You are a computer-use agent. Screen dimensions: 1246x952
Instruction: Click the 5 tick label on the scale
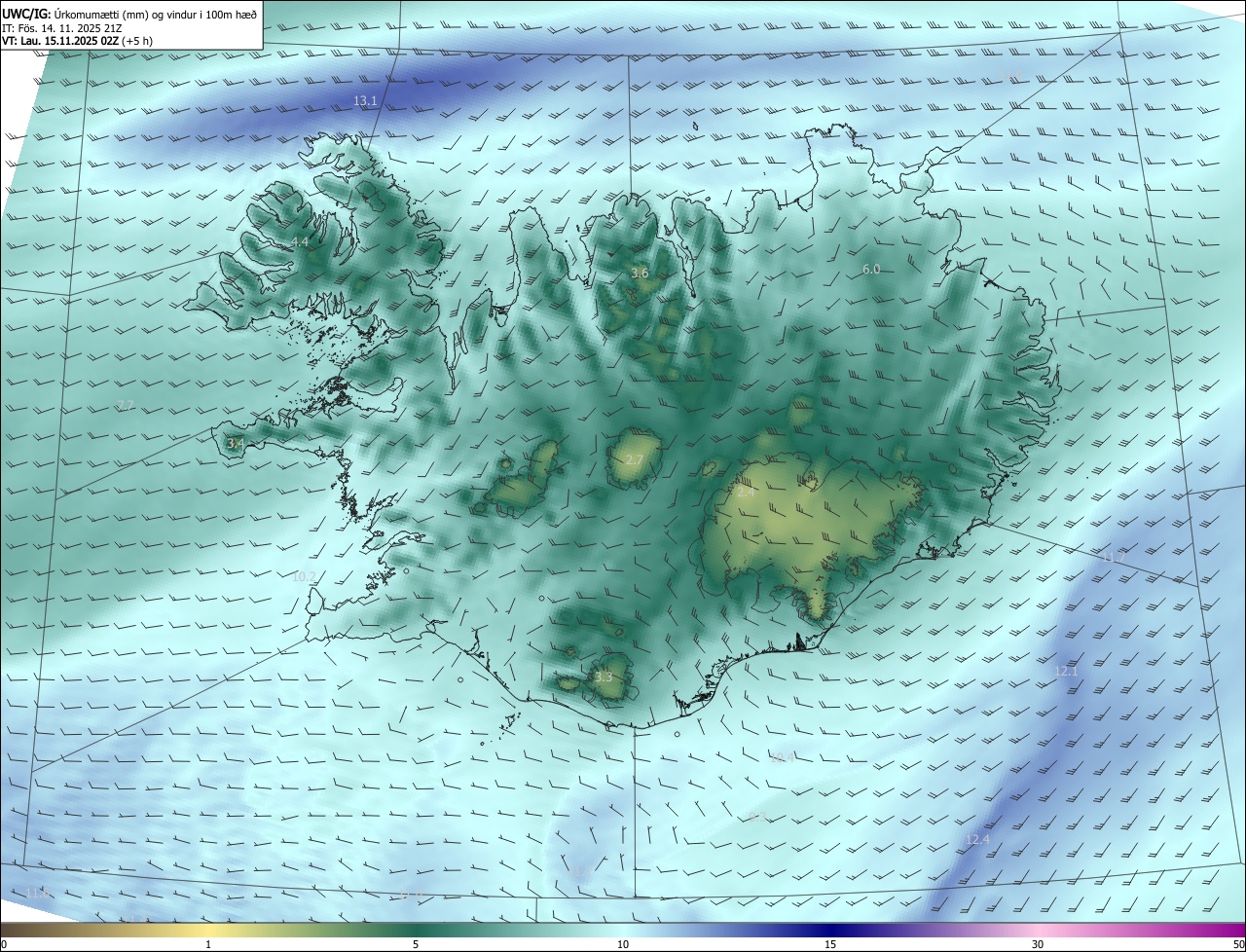[416, 944]
